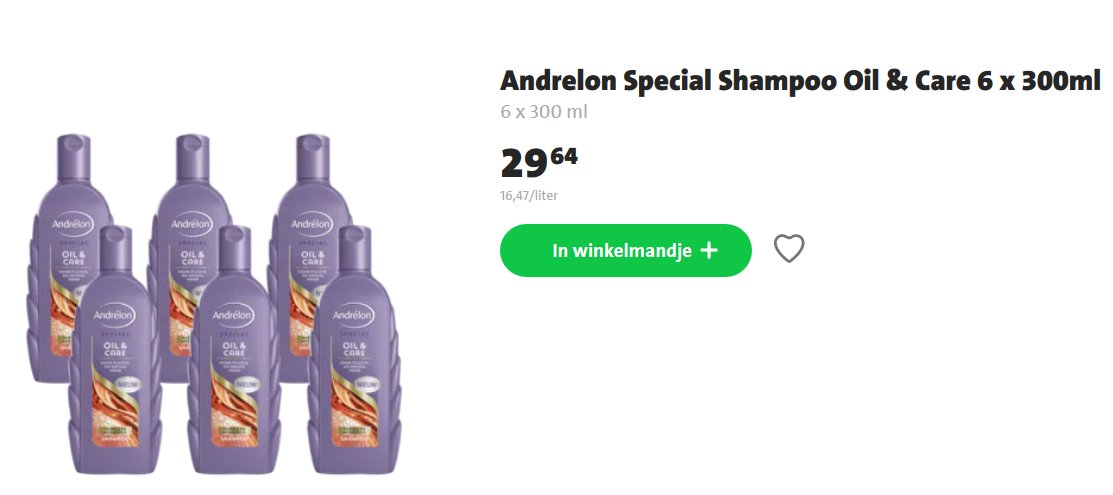Viewport: 1113px width, 495px height.
Task: Open the front-right shampoo bottle image
Action: 354,350
